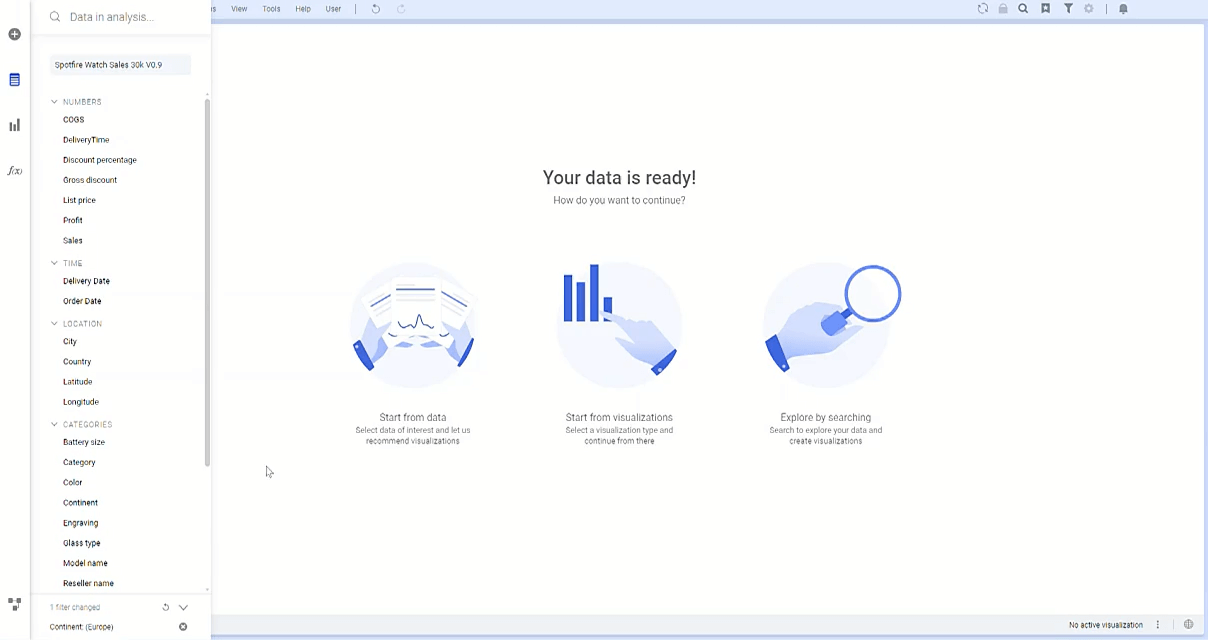Click the search magnifier in Data in analysis field
Viewport: 1208px width, 640px height.
point(56,17)
